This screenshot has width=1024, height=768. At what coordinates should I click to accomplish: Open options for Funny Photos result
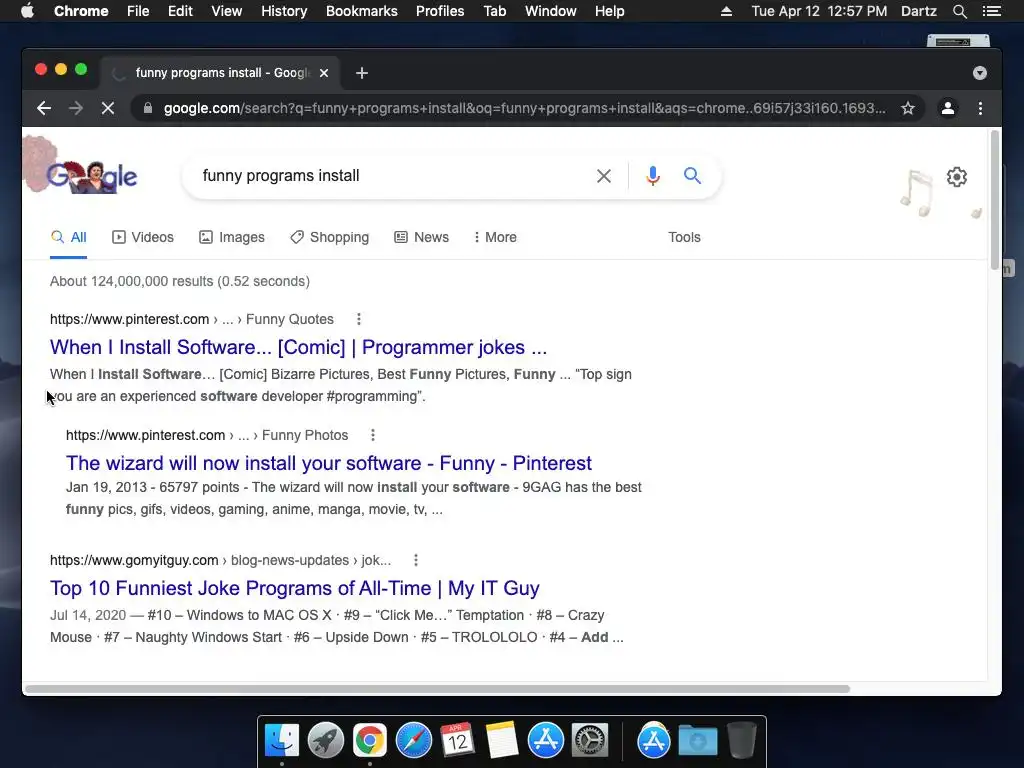[x=373, y=436]
